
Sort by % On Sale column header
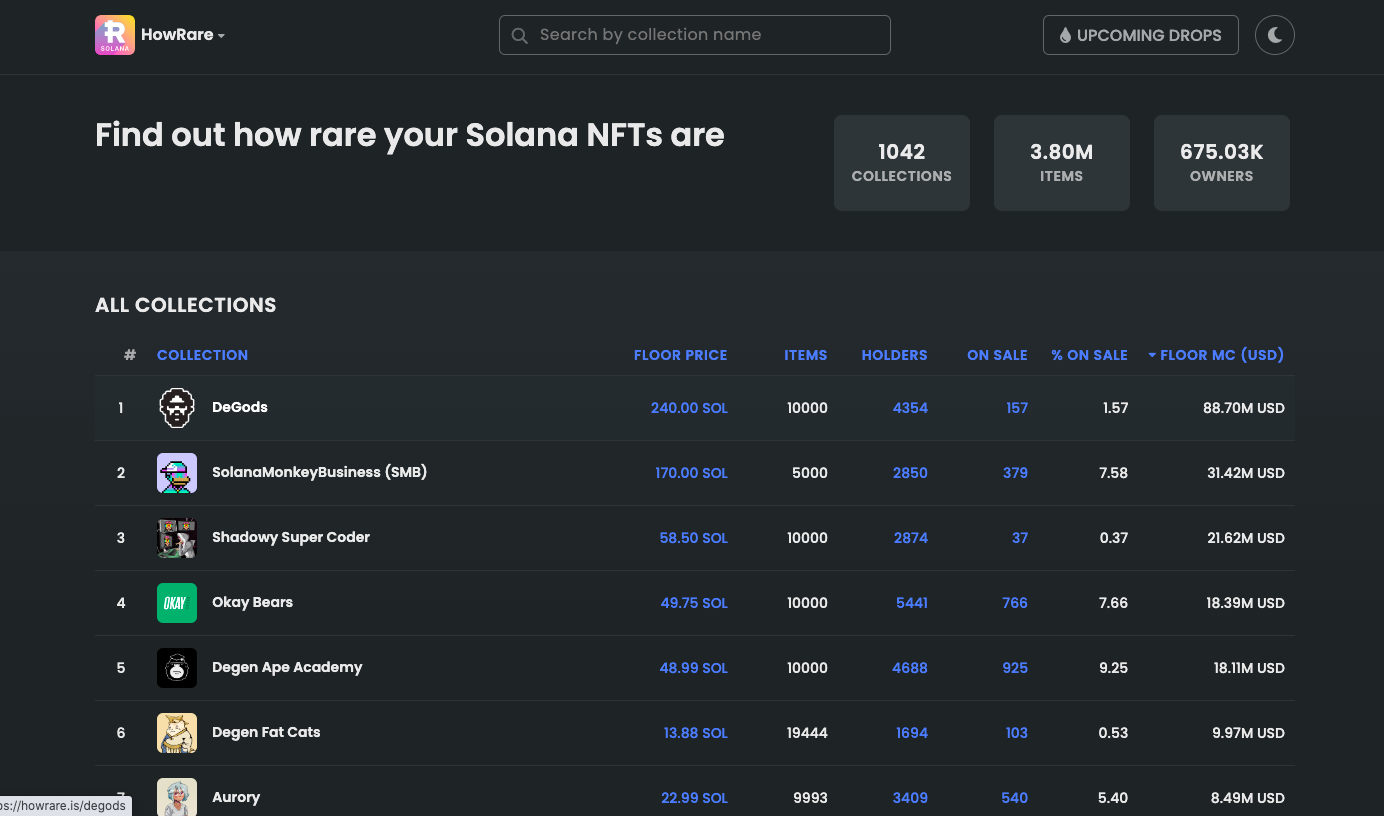tap(1089, 355)
